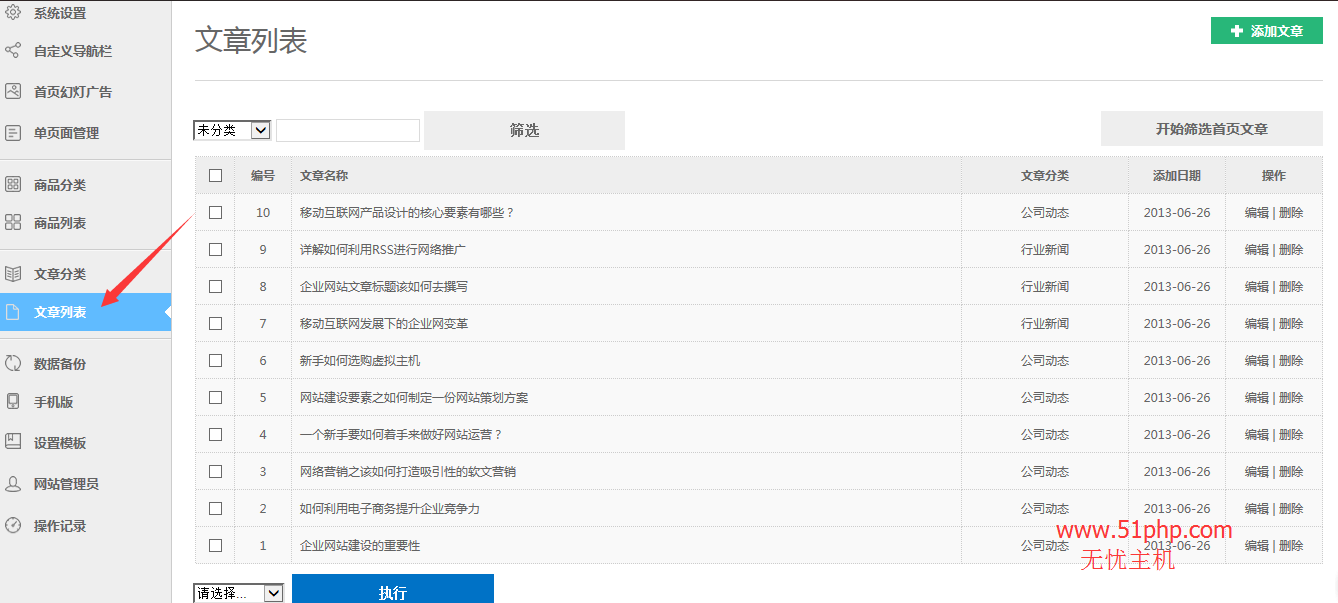
Task: Select 商品列表 menu item
Action: pos(60,223)
